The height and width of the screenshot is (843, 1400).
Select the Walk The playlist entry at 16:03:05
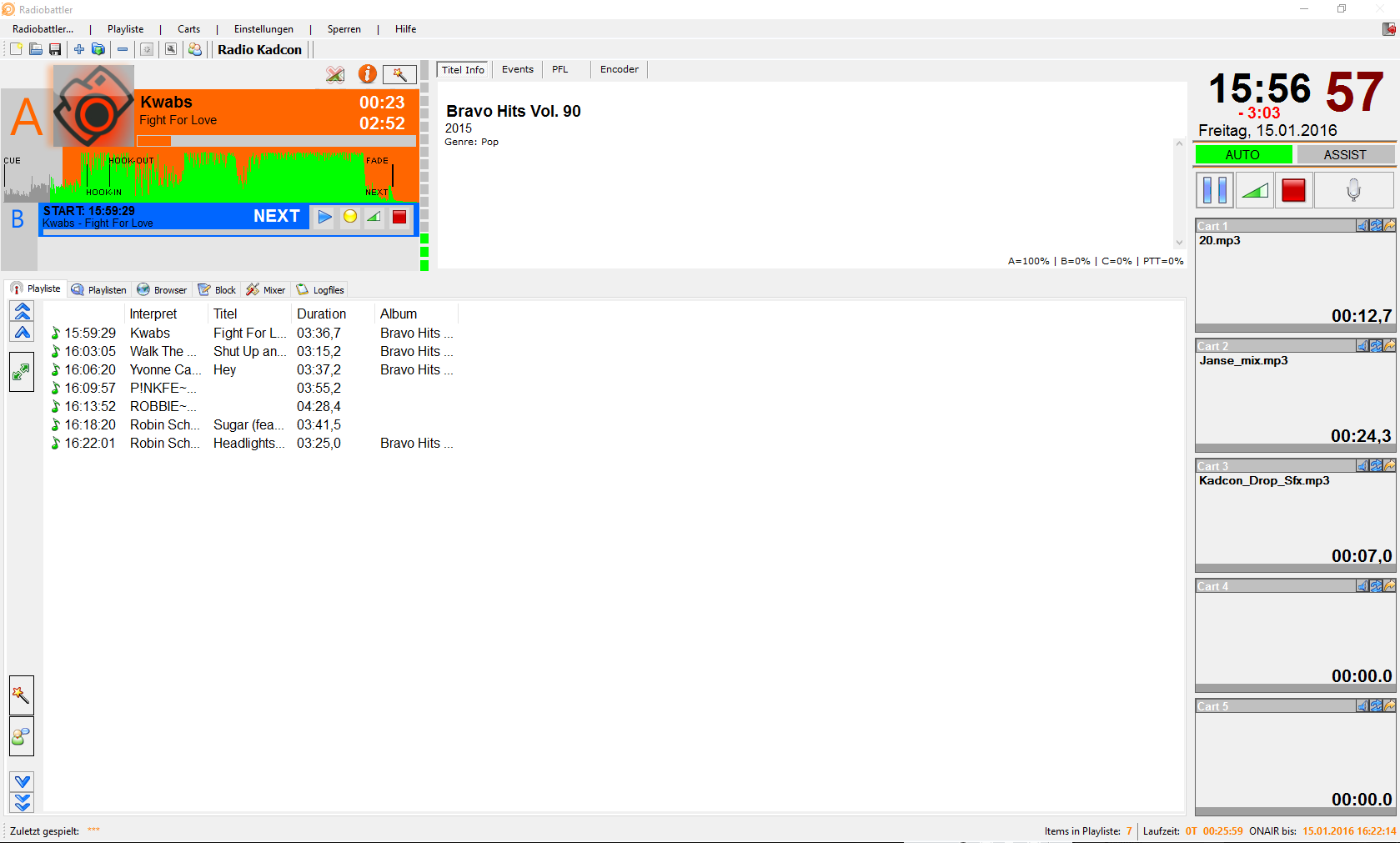163,352
